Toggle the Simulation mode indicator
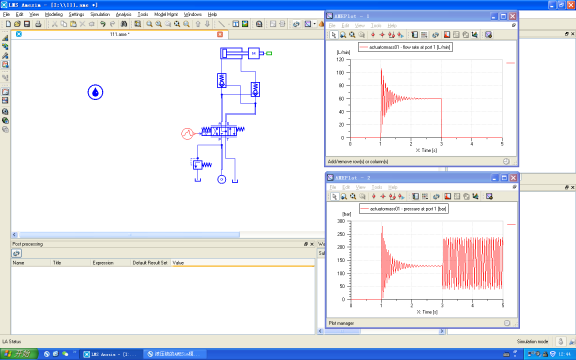The width and height of the screenshot is (576, 360). 532,341
